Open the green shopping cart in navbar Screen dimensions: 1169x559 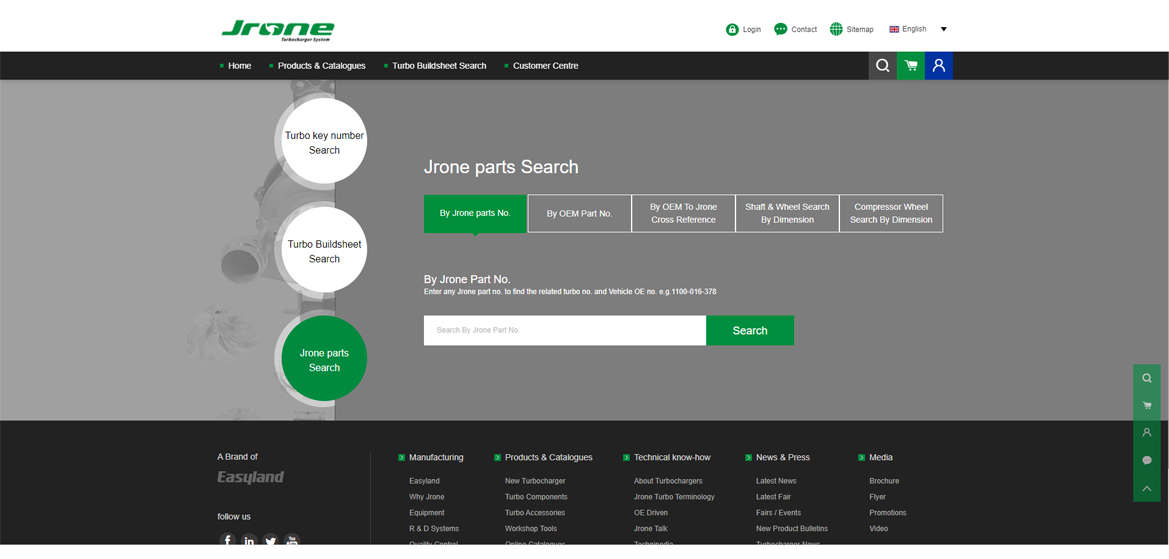point(911,66)
